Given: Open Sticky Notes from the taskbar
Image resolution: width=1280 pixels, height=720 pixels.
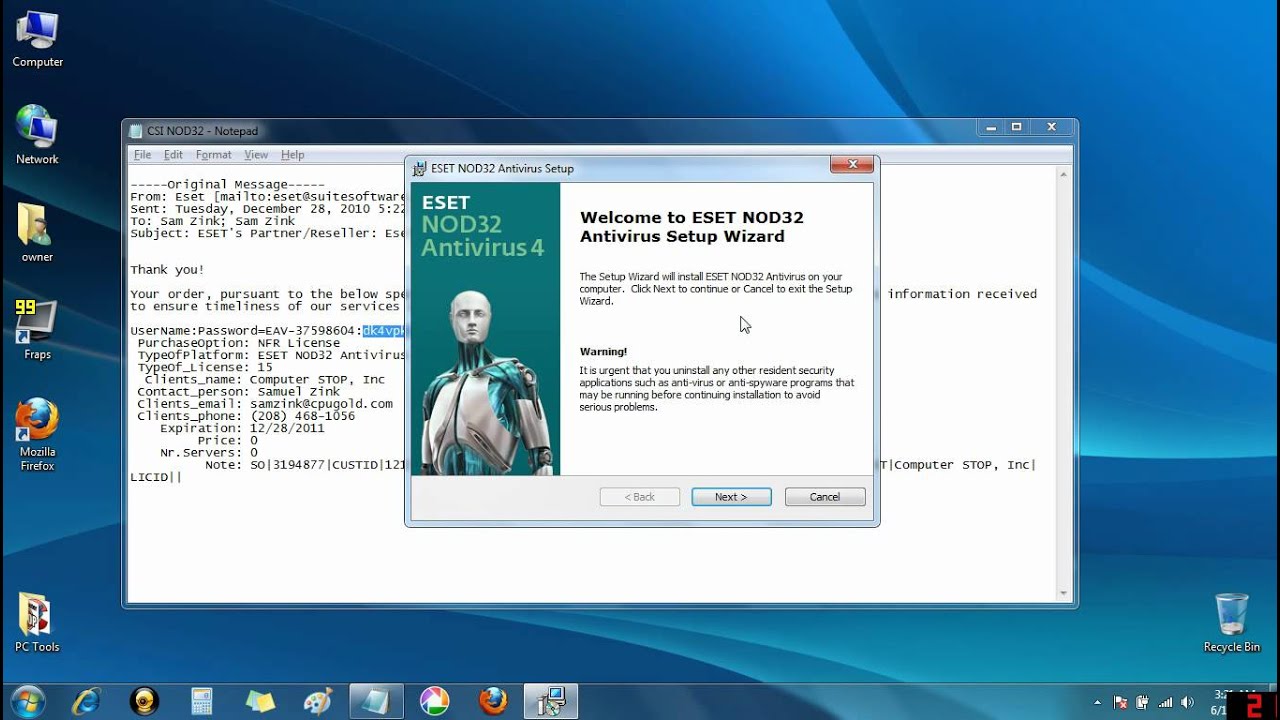Looking at the screenshot, I should click(260, 702).
